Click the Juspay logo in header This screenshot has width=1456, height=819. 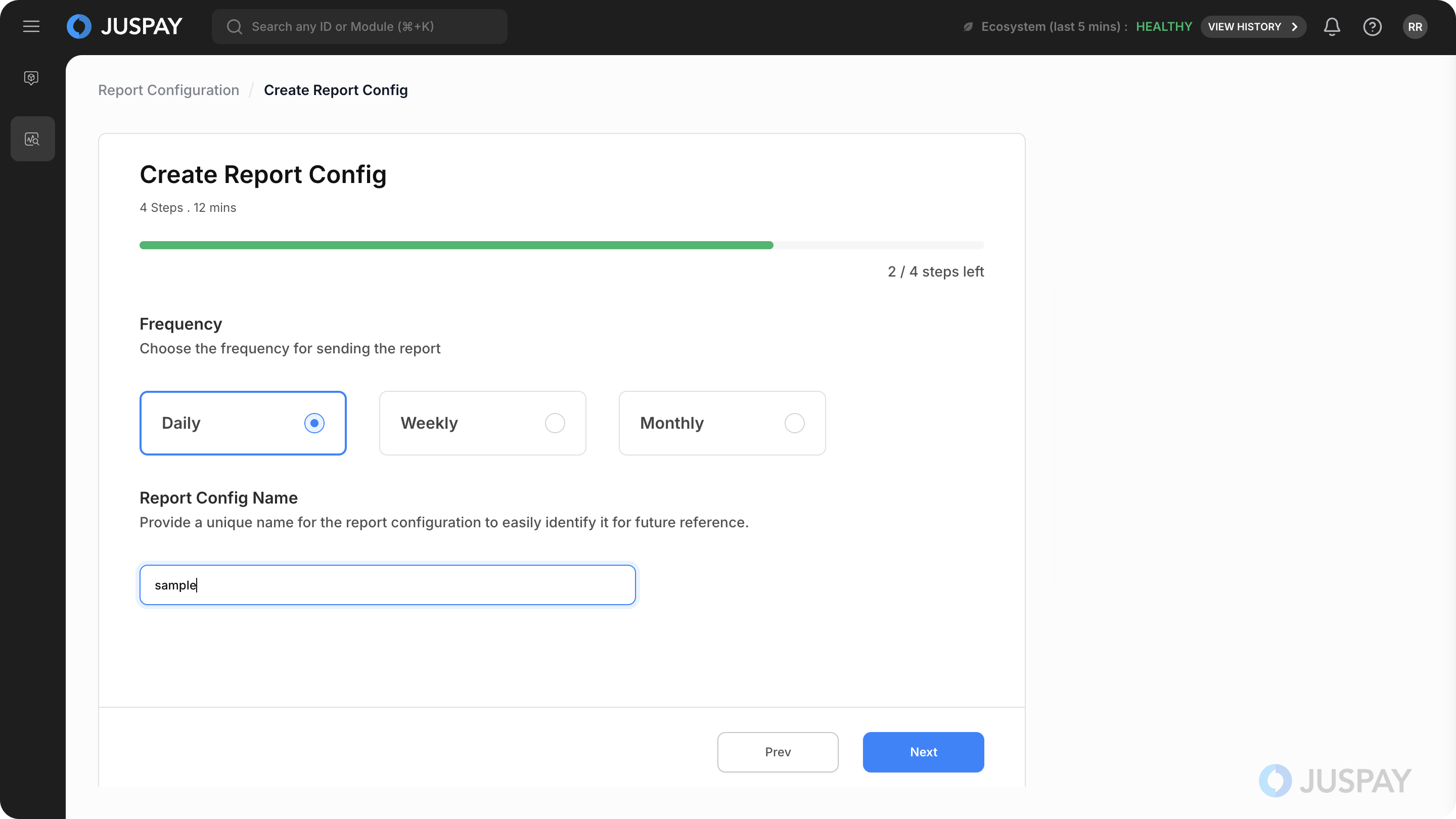125,27
